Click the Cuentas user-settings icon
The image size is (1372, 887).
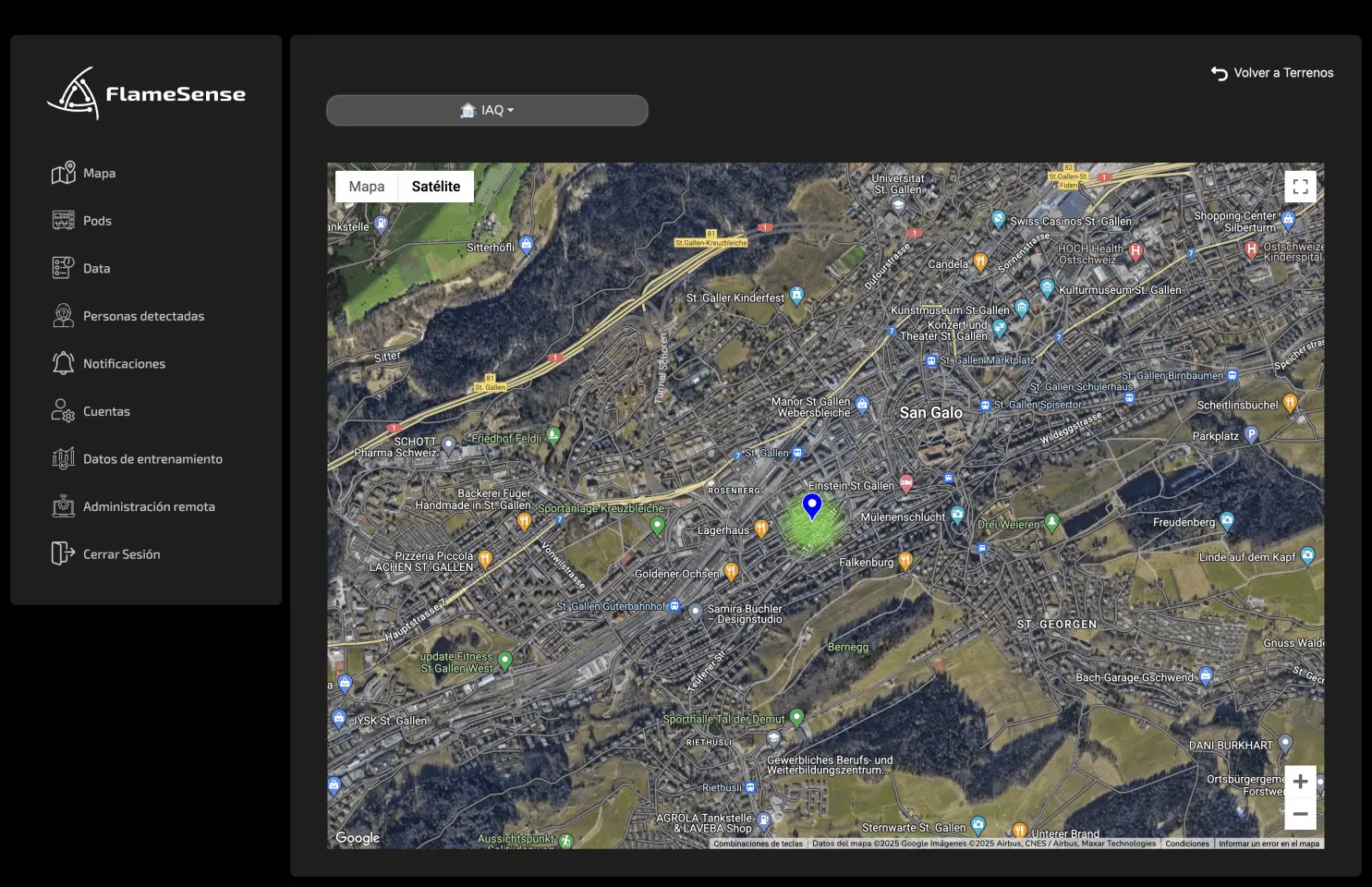pyautogui.click(x=63, y=411)
